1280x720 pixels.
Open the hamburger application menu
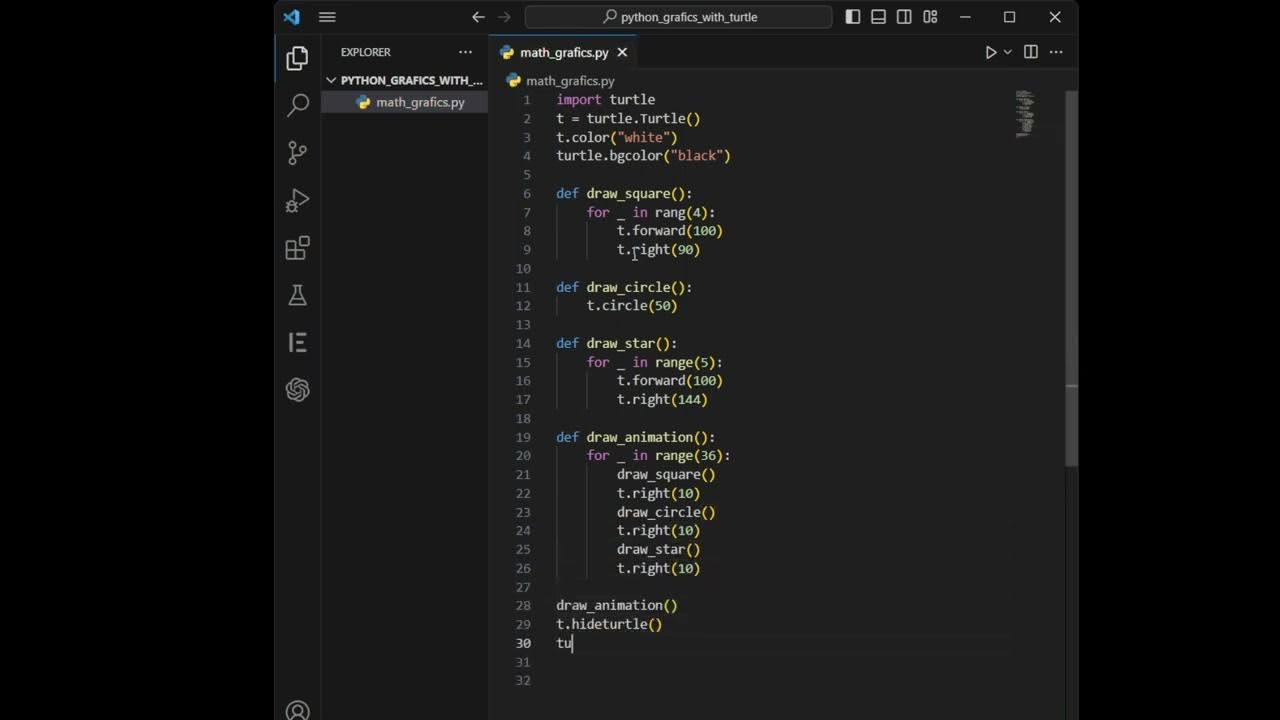click(x=327, y=17)
